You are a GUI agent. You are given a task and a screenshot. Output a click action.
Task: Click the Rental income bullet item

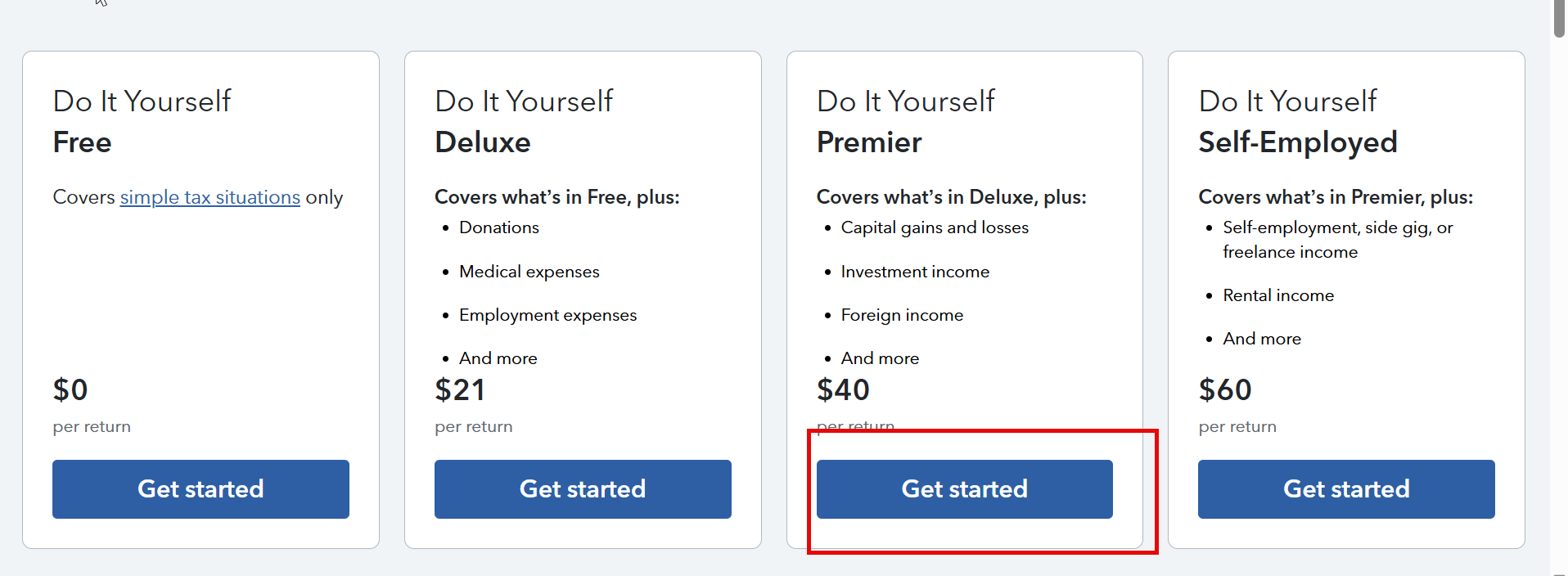[1278, 295]
